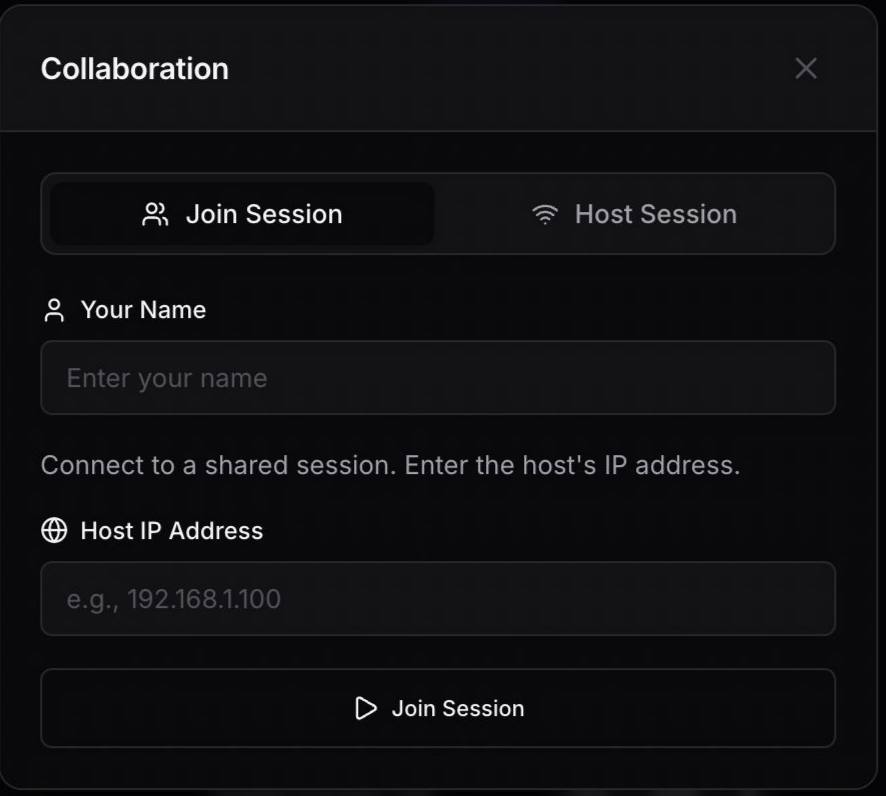This screenshot has width=886, height=796.
Task: Click into the Host IP Address input box
Action: coord(438,599)
